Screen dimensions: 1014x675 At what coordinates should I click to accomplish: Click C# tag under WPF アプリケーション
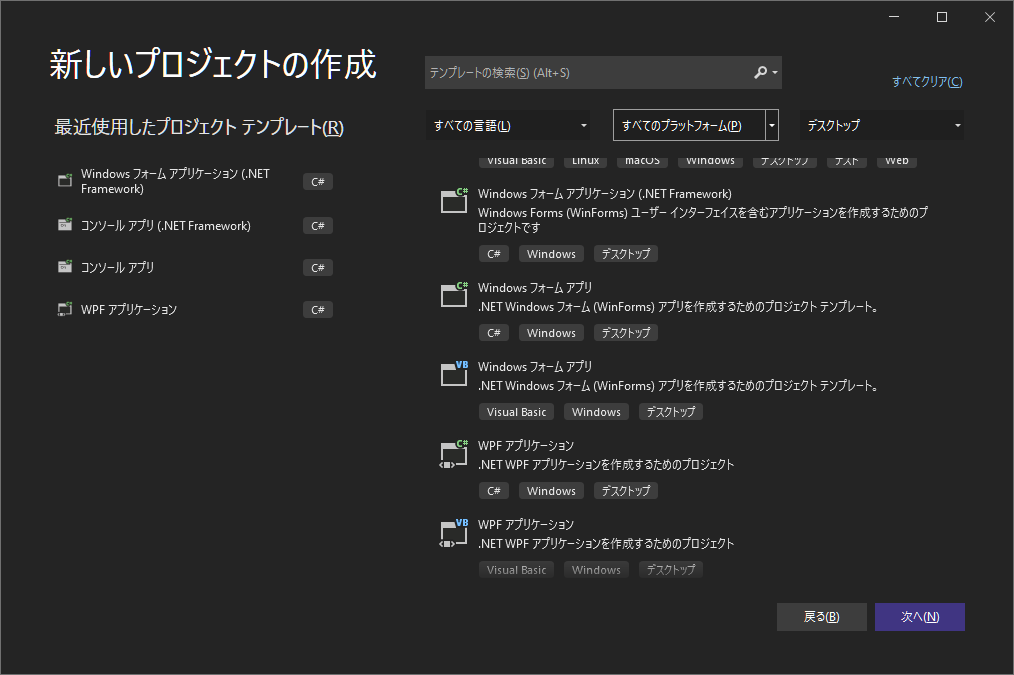[x=493, y=491]
